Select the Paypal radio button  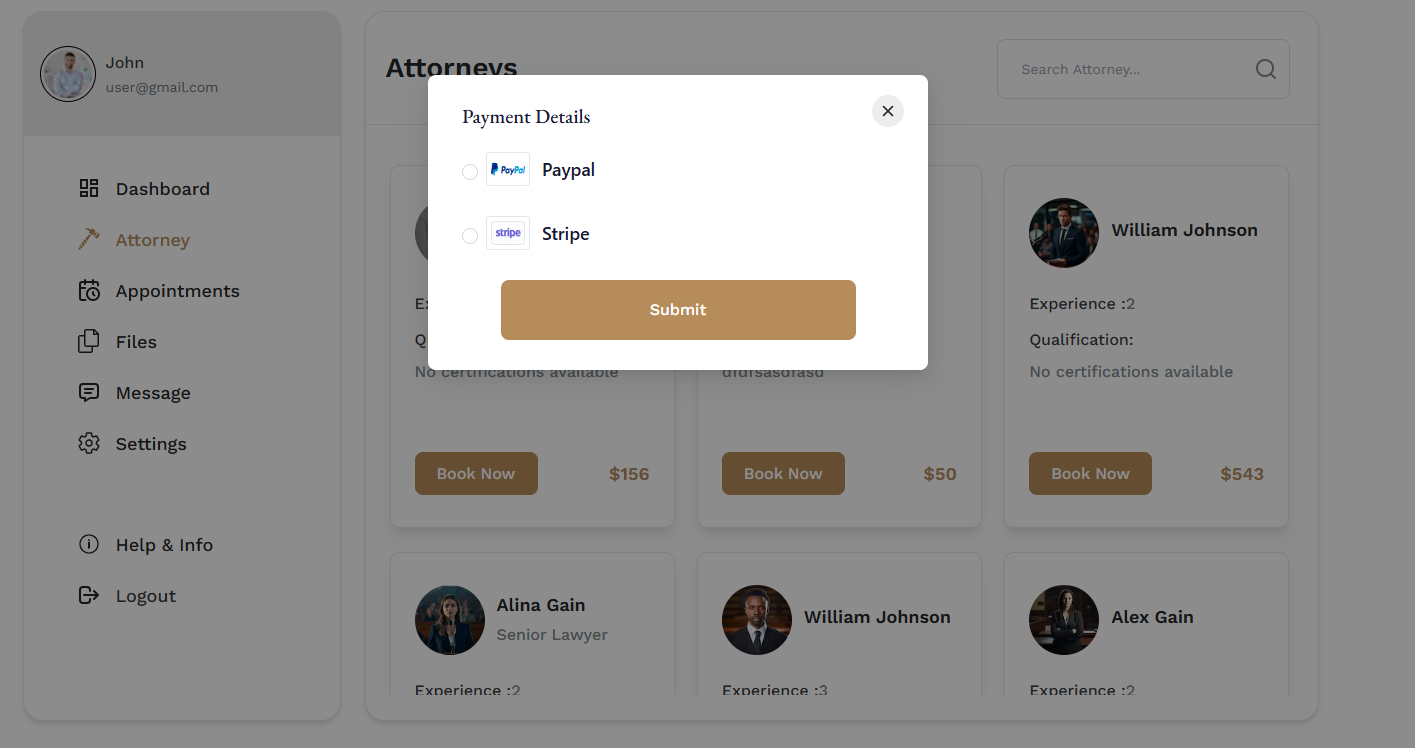click(469, 172)
